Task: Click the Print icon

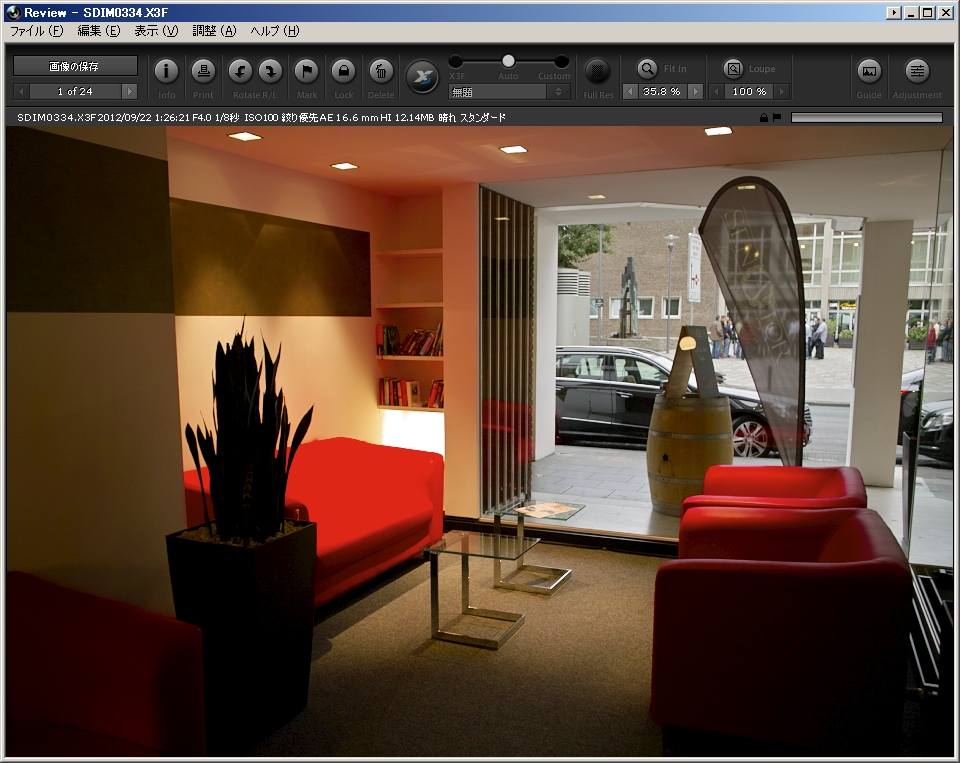Action: tap(204, 72)
